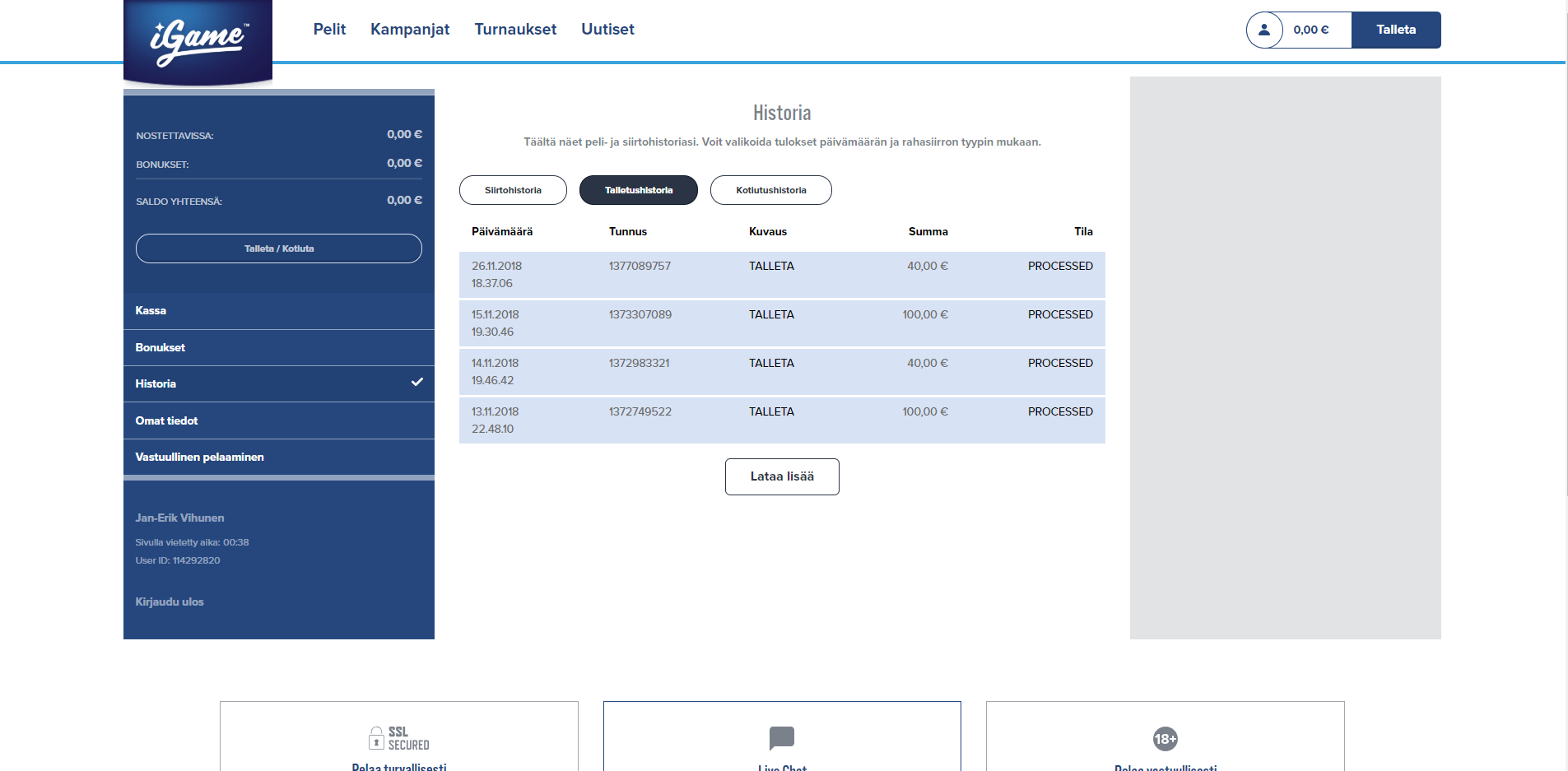Click TALLETA description of transaction 1373307089
Viewport: 1568px width, 771px height.
[771, 314]
